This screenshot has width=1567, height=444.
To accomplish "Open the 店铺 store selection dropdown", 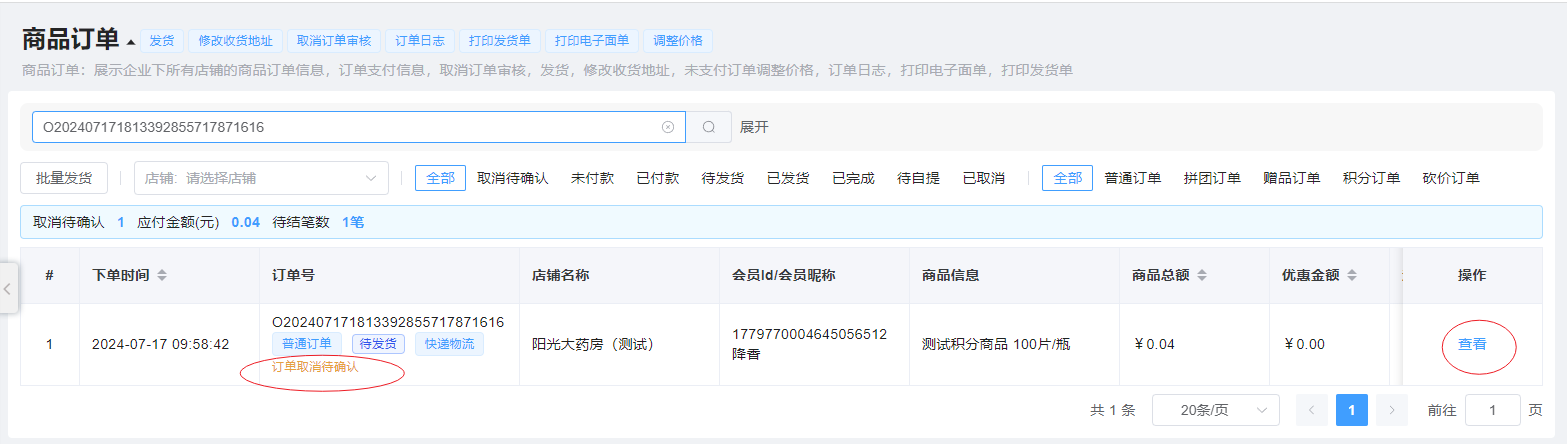I will [261, 178].
